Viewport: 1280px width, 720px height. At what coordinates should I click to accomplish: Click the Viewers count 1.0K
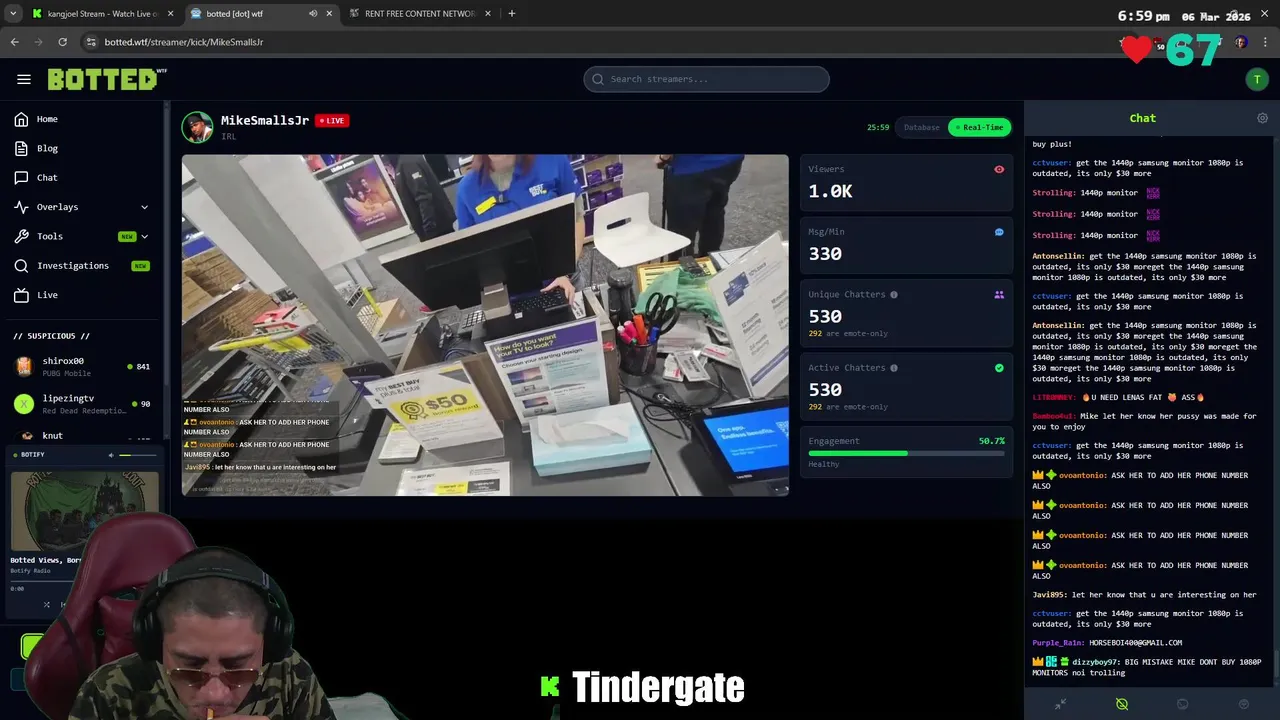point(830,191)
